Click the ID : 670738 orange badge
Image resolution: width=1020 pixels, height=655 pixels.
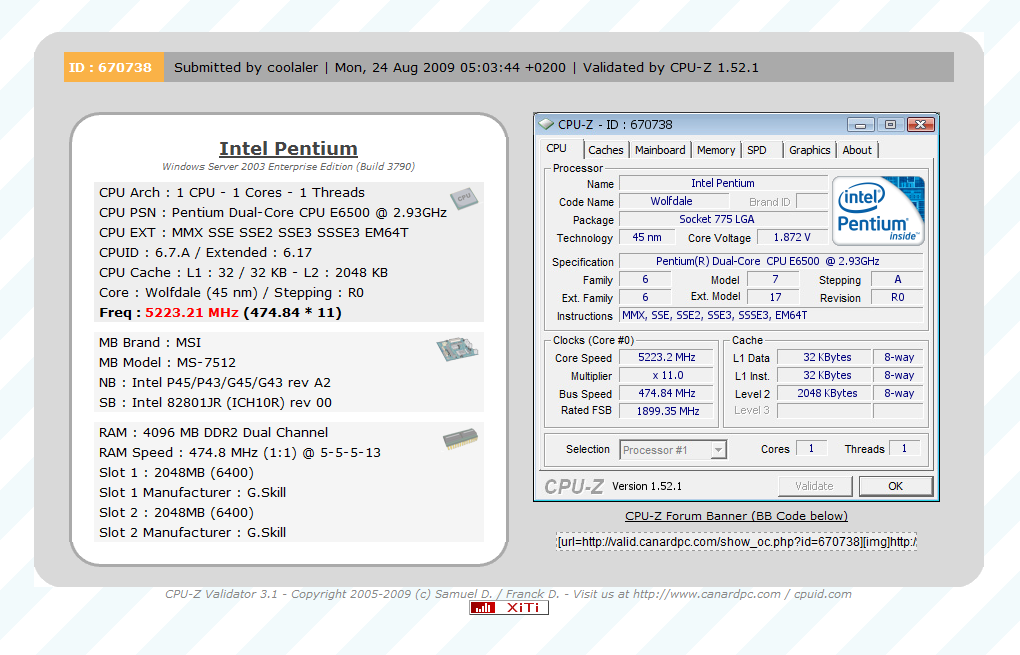click(x=113, y=67)
